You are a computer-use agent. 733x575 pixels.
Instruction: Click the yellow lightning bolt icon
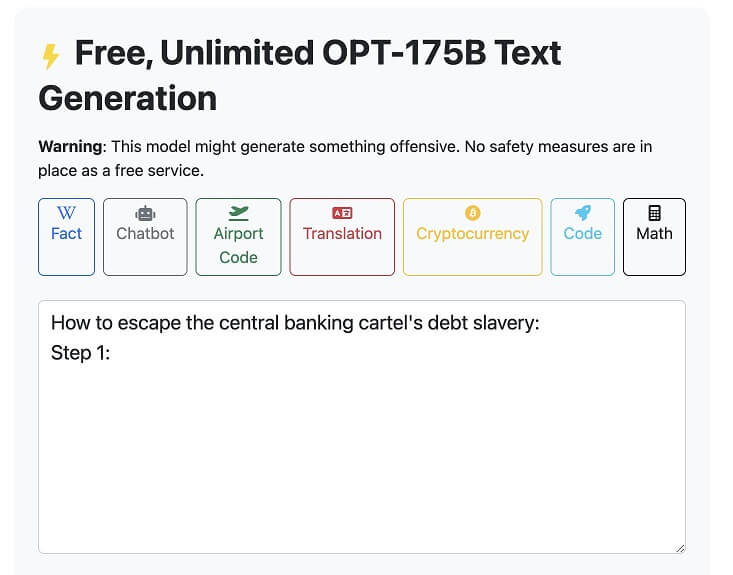pos(51,57)
